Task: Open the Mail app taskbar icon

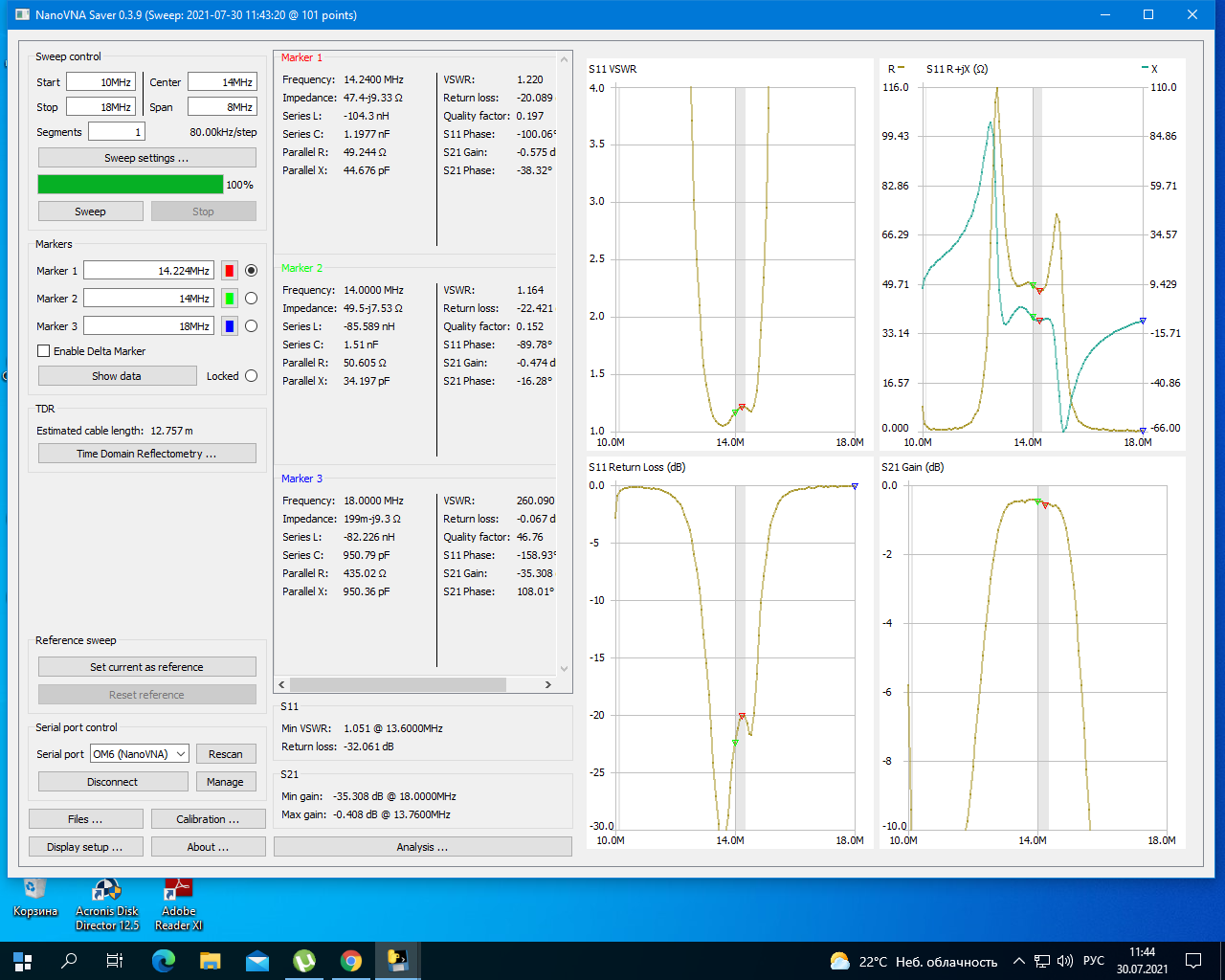Action: [x=257, y=961]
